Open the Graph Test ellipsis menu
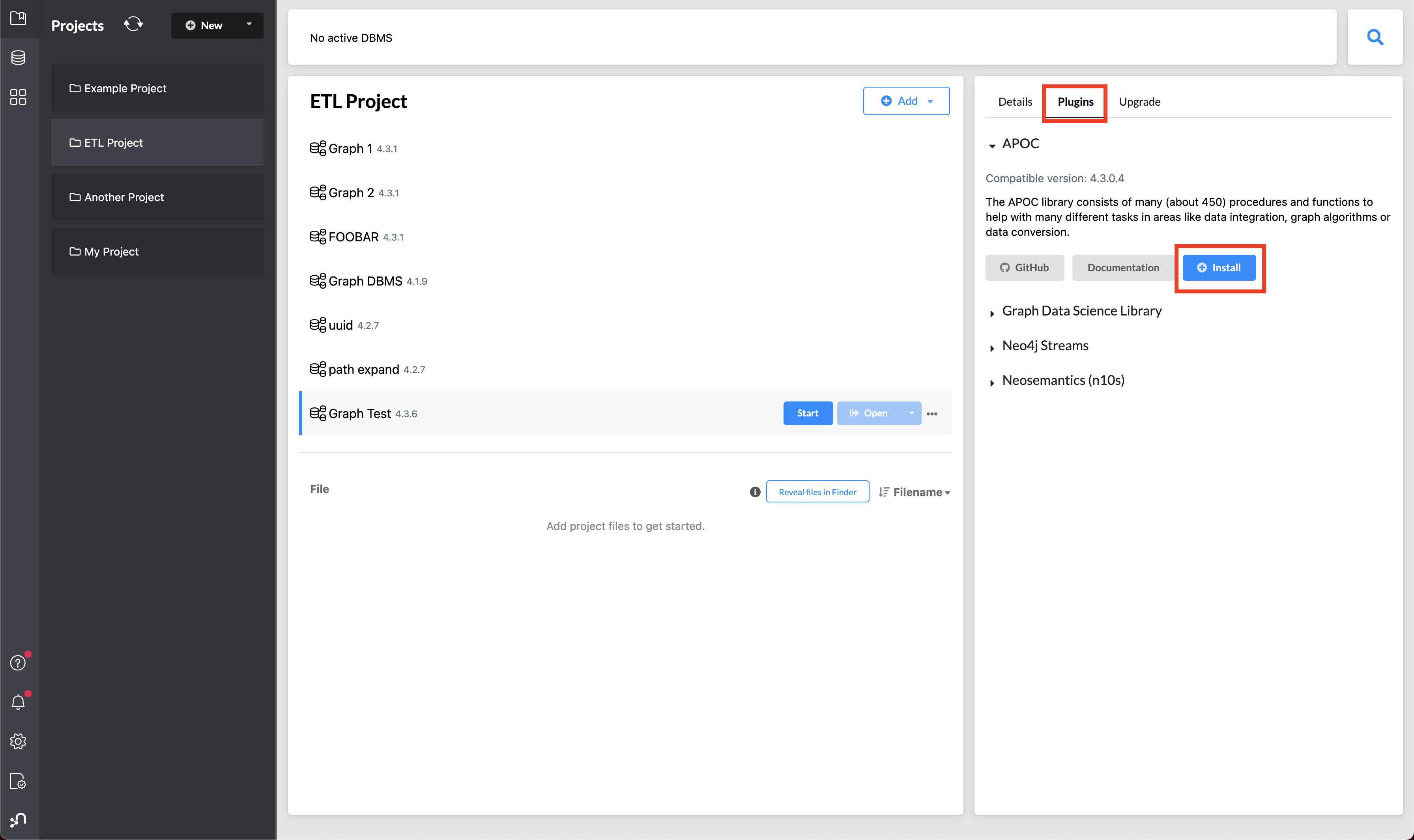The image size is (1414, 840). (932, 412)
